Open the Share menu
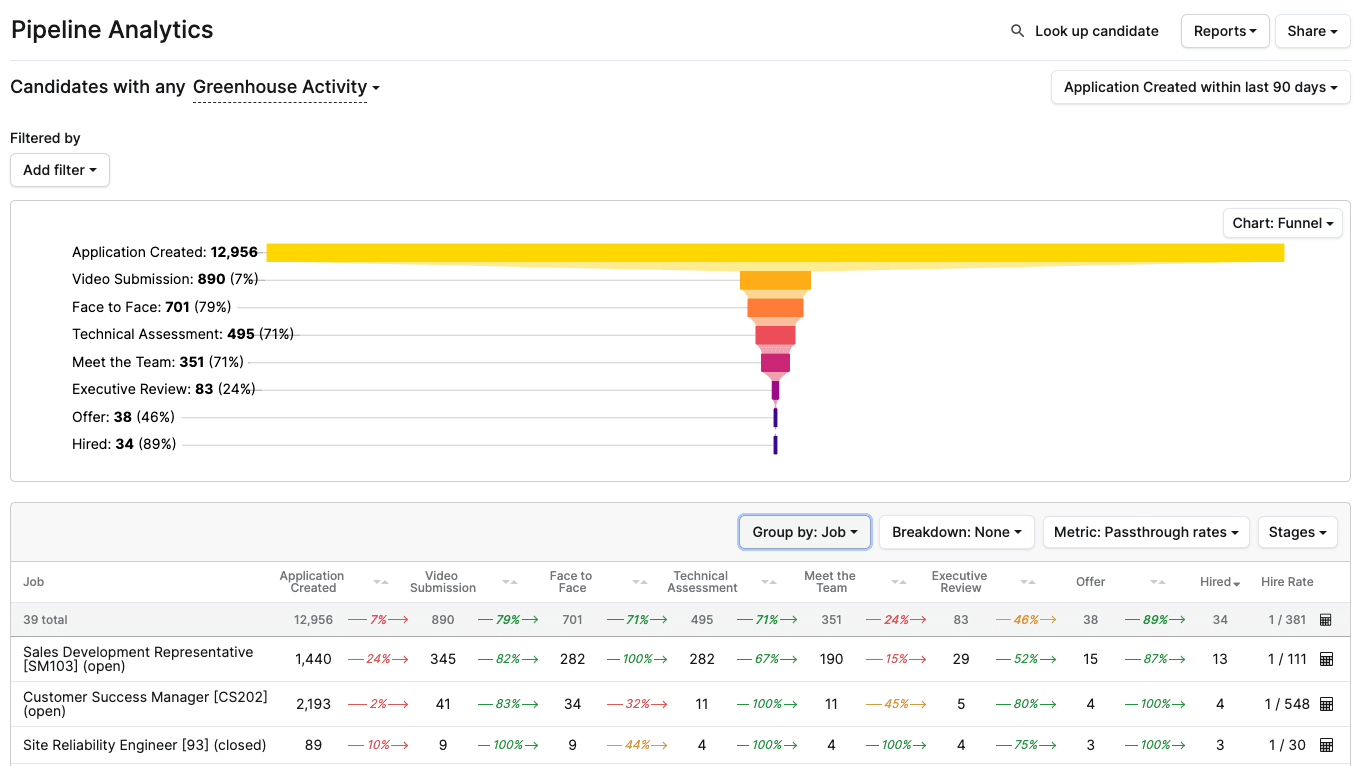Image resolution: width=1362 pixels, height=766 pixels. click(1312, 31)
